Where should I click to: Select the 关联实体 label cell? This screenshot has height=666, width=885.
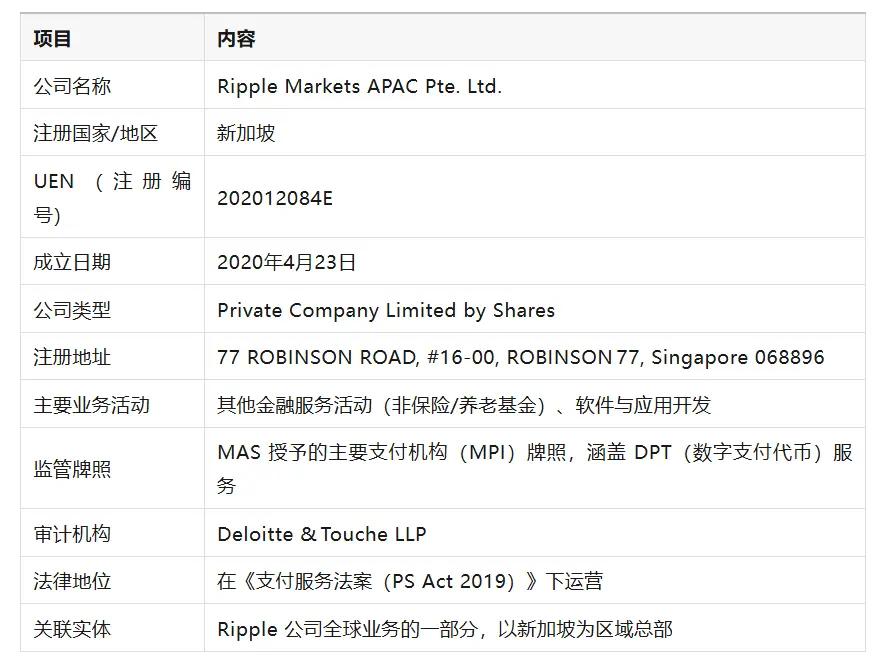[72, 629]
